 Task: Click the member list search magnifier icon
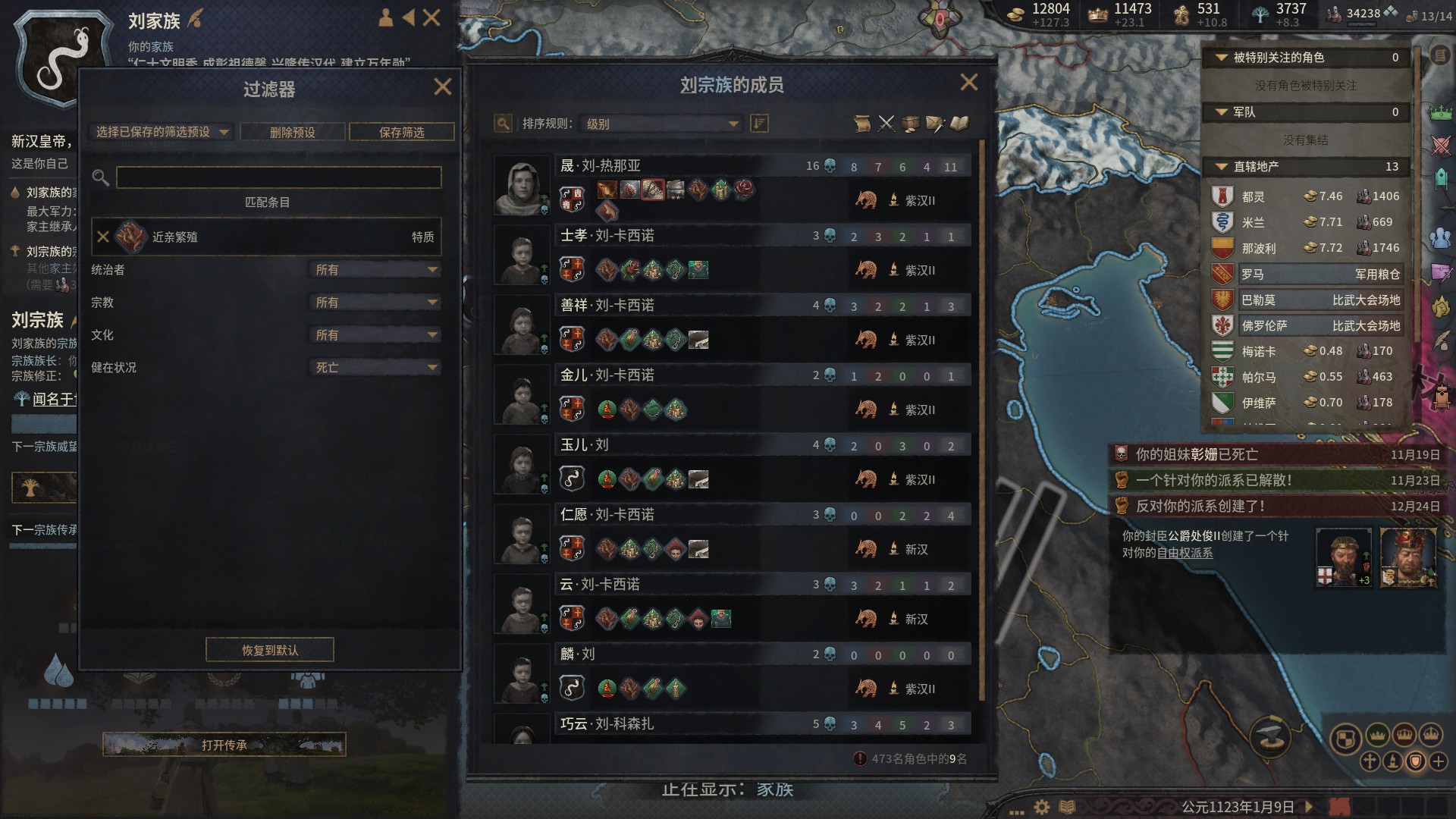(503, 124)
